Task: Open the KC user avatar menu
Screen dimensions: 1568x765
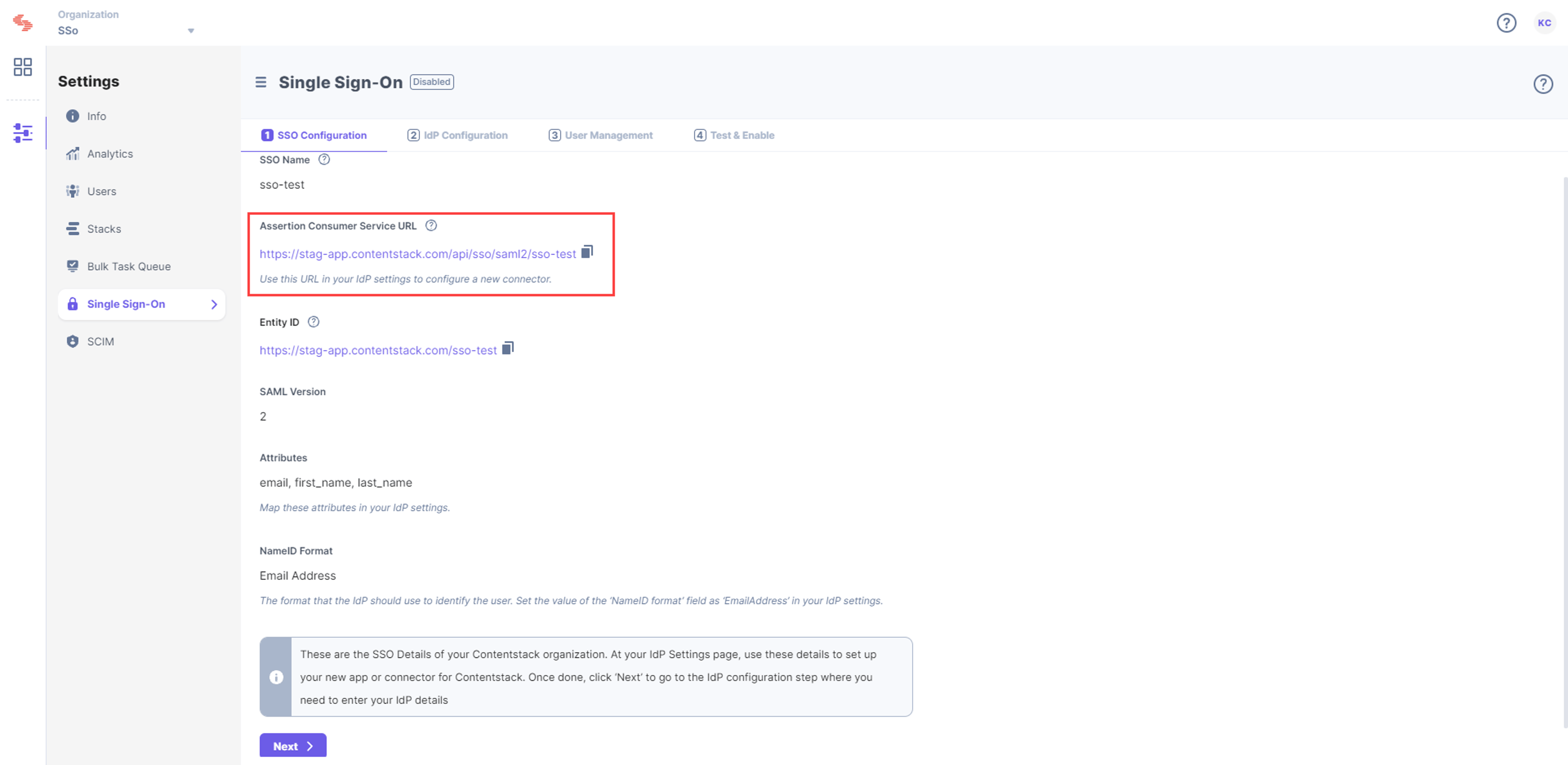Action: tap(1544, 23)
